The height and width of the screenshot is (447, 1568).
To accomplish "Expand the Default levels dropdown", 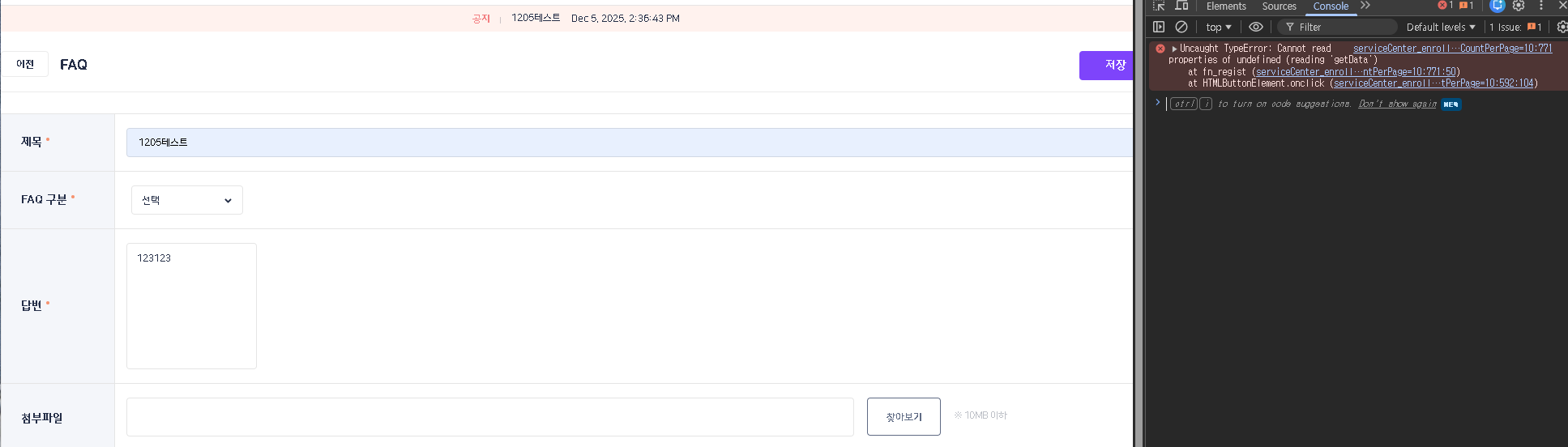I will tap(1441, 27).
